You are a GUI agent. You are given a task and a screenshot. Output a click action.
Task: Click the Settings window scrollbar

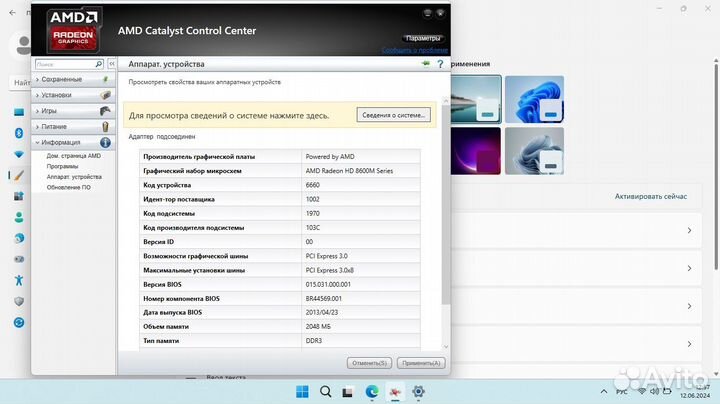[716, 166]
